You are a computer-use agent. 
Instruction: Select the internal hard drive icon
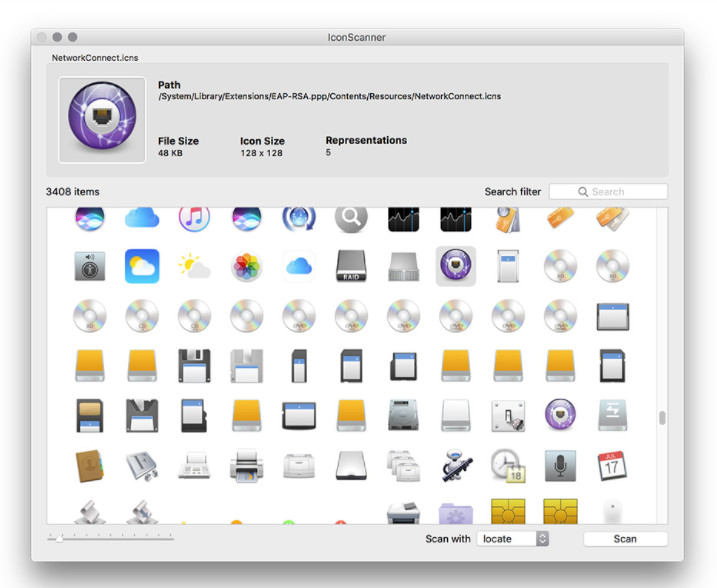403,415
